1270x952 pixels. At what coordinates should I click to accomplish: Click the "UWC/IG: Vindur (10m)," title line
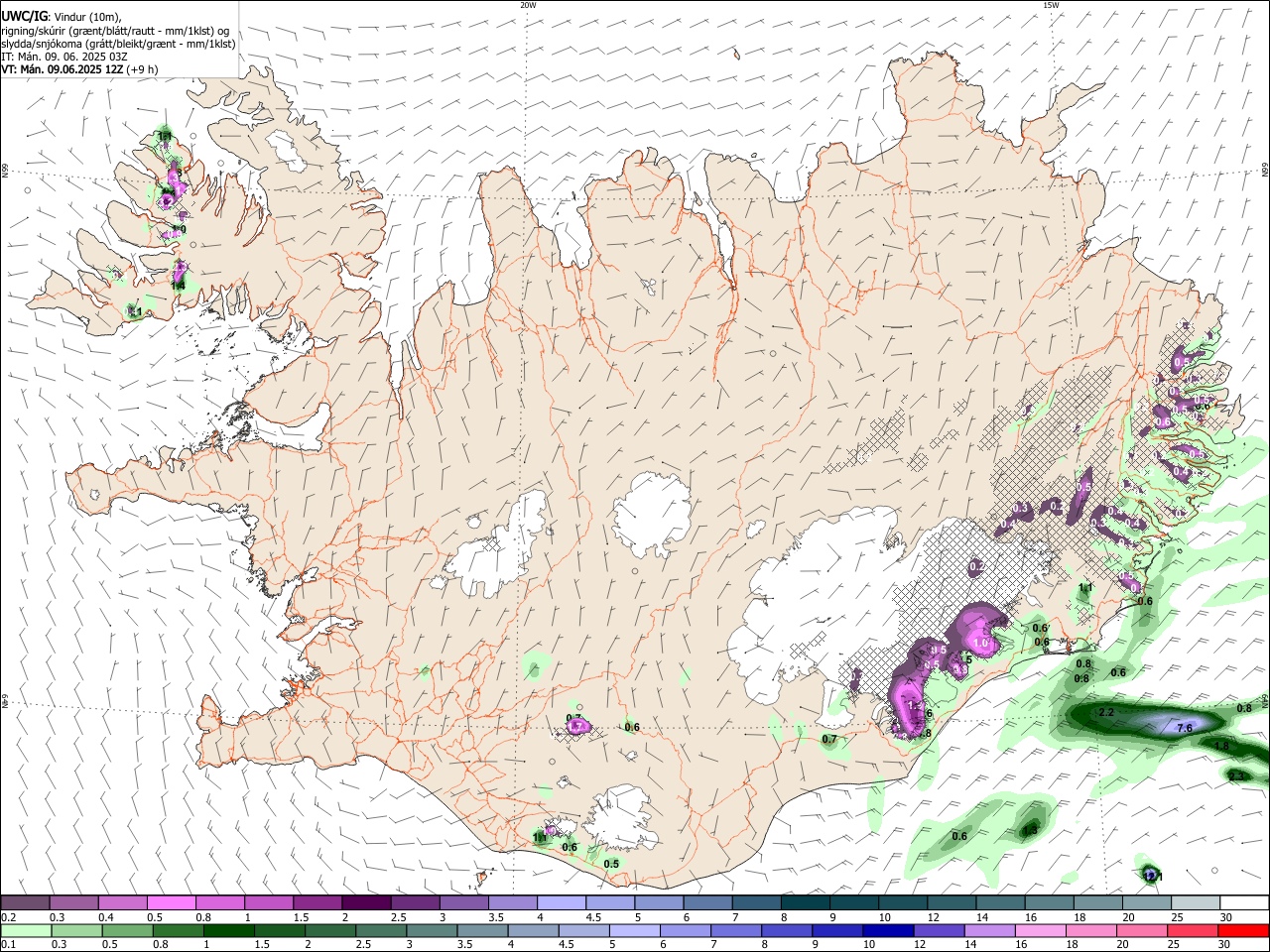coord(62,17)
